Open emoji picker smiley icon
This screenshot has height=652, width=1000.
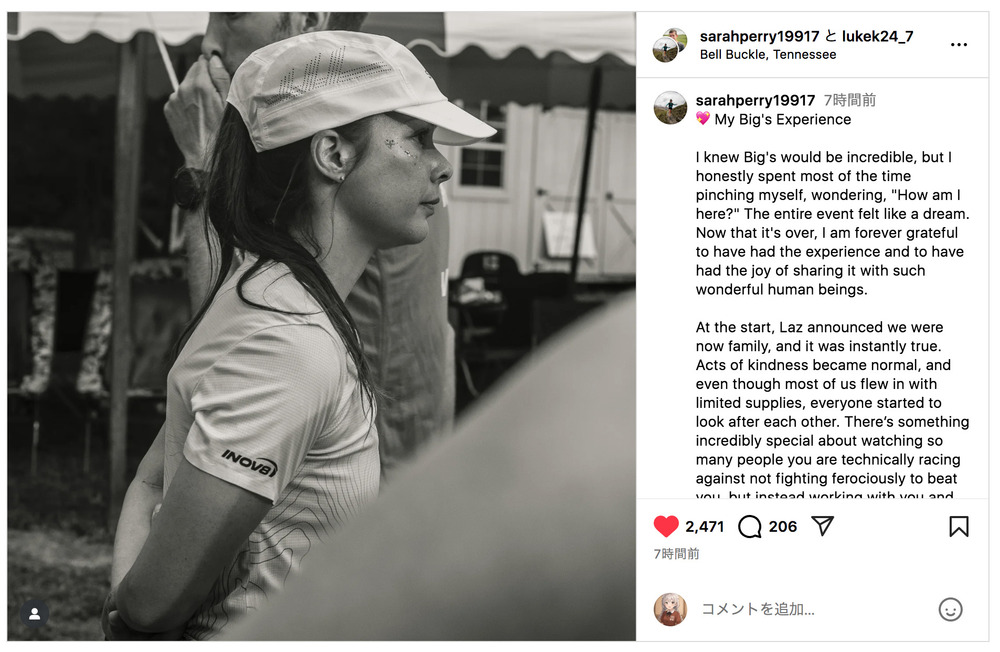point(950,609)
